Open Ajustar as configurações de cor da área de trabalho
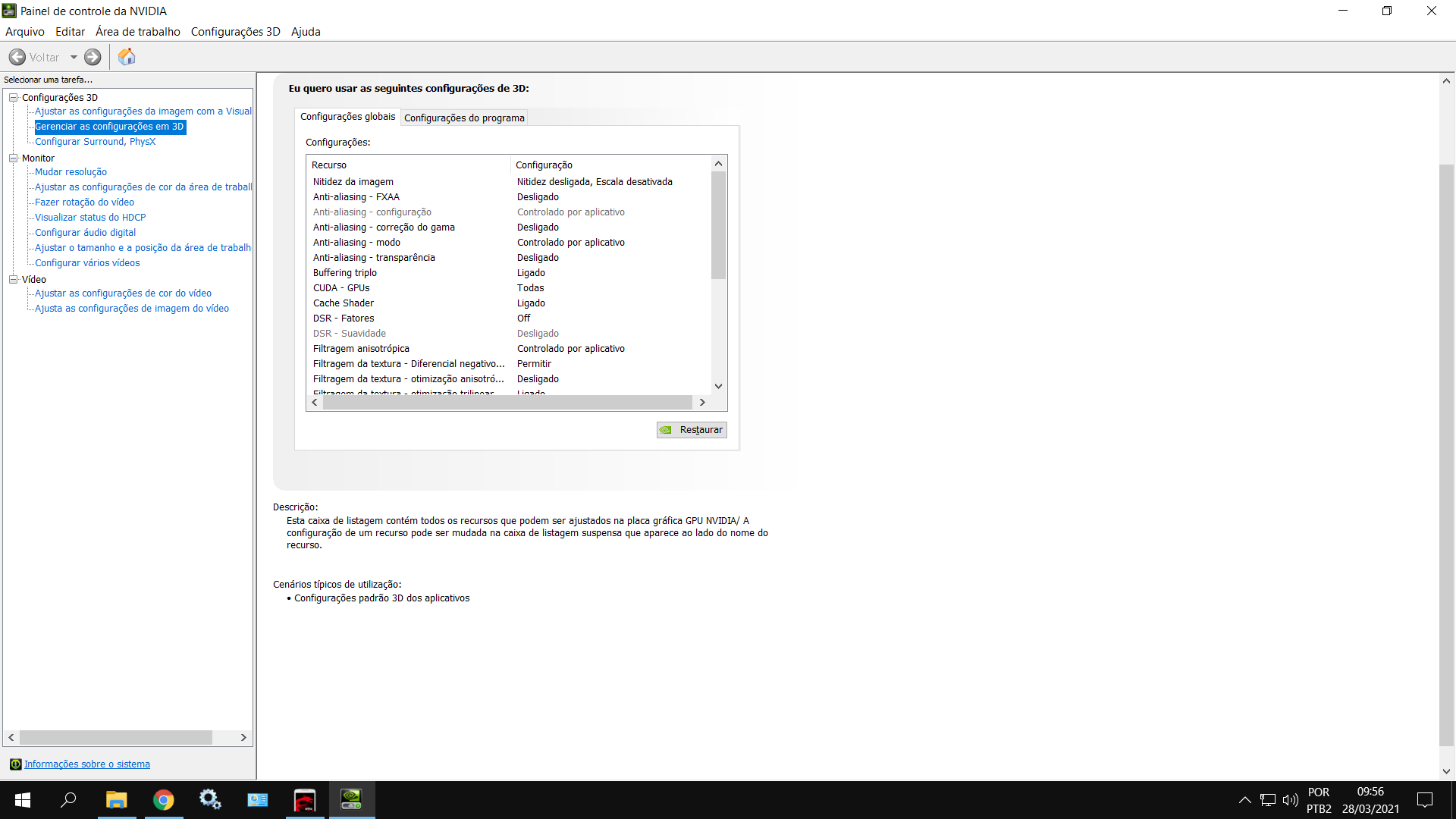The image size is (1456, 819). click(x=143, y=187)
